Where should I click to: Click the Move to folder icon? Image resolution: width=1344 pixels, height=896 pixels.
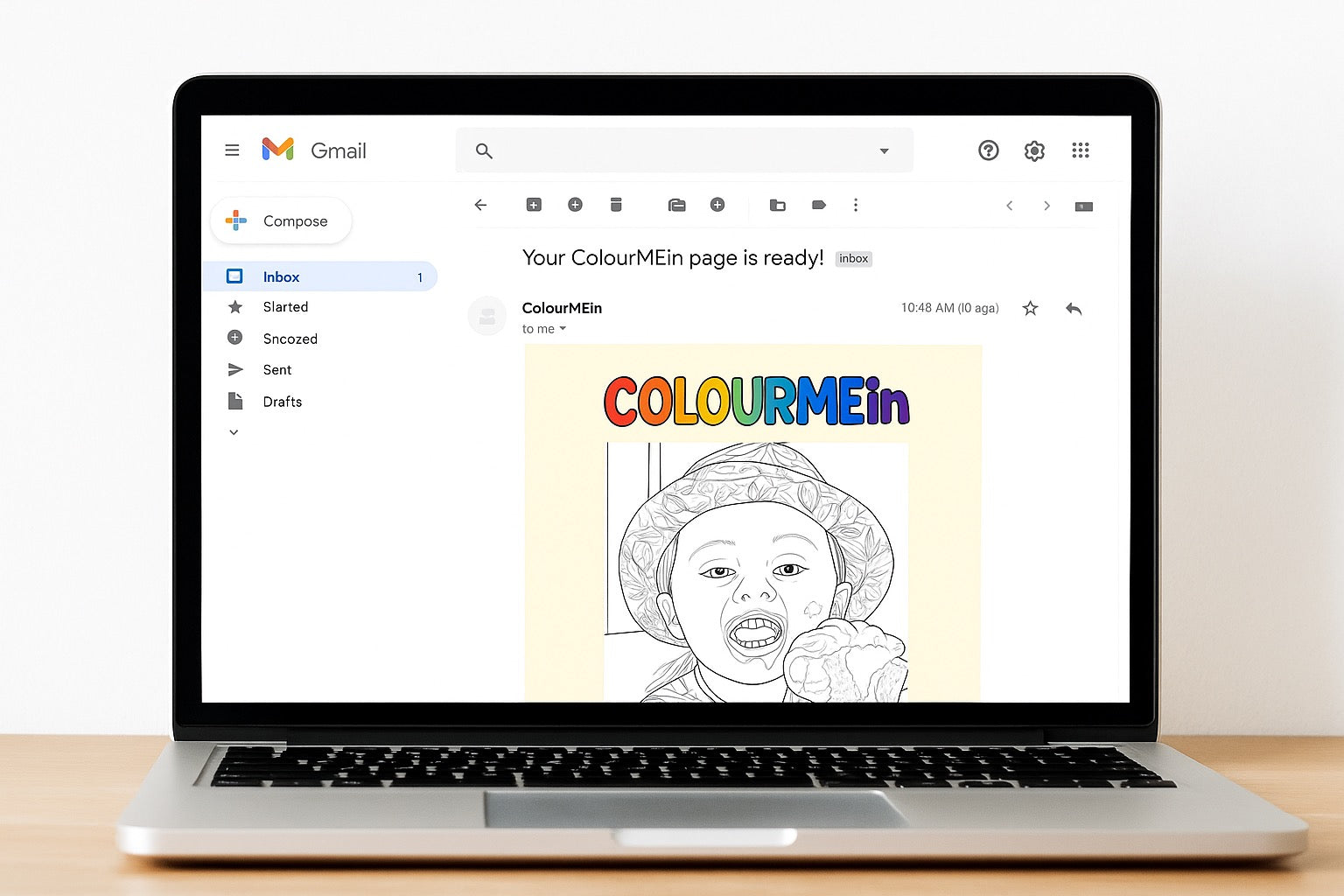click(x=777, y=205)
